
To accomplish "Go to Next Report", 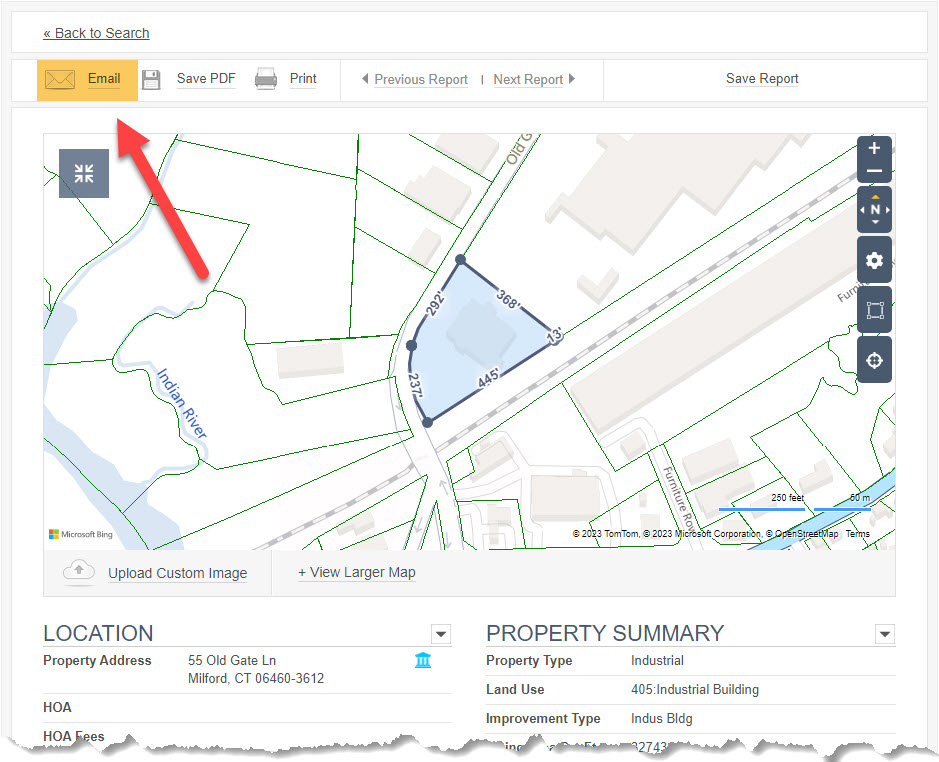I will [x=534, y=79].
